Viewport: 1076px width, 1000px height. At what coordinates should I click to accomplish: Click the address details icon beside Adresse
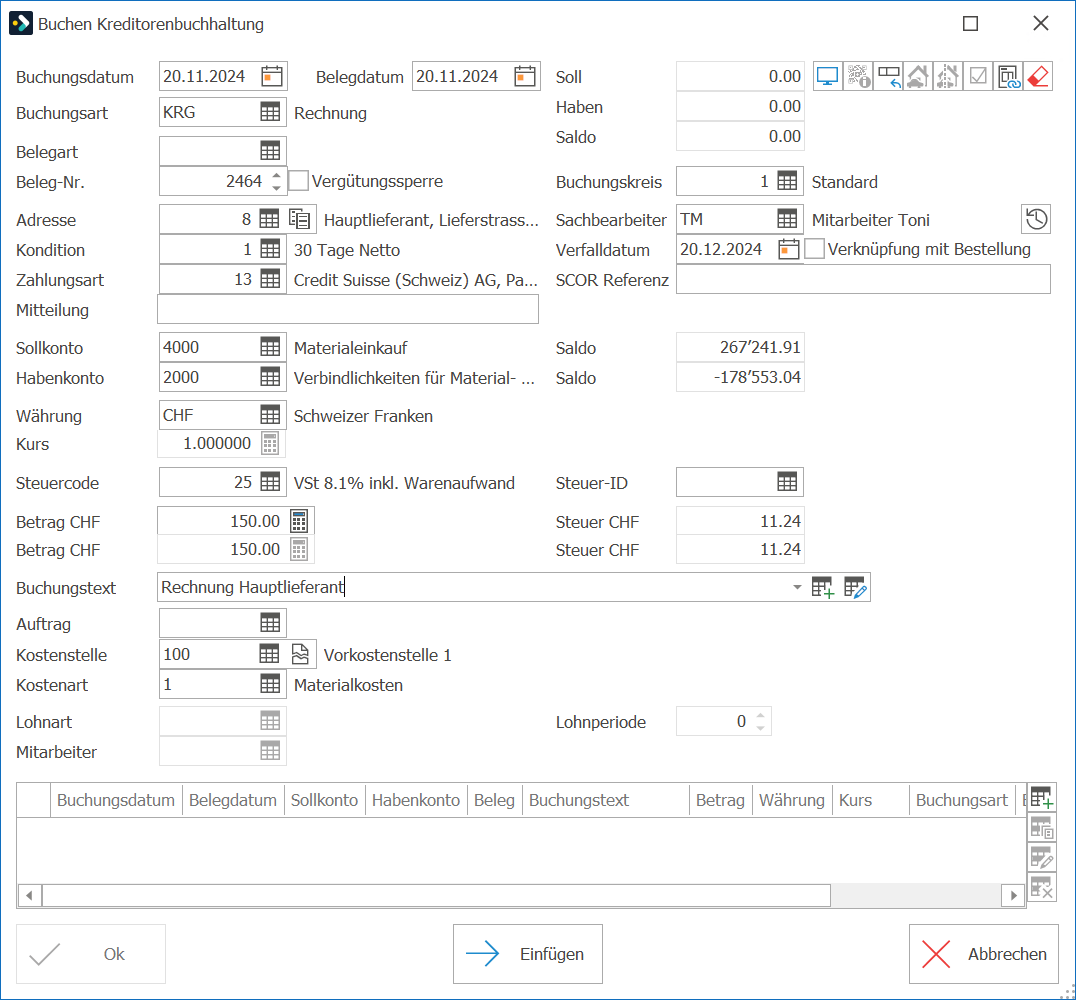(300, 220)
